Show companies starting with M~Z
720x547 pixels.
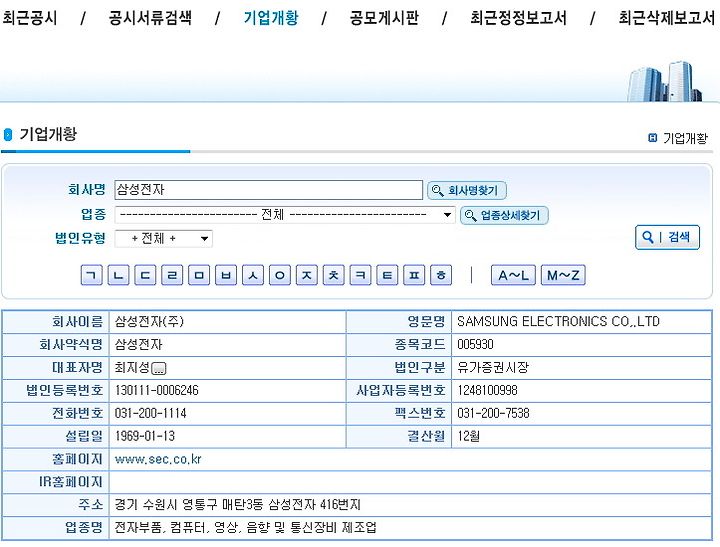pyautogui.click(x=563, y=275)
